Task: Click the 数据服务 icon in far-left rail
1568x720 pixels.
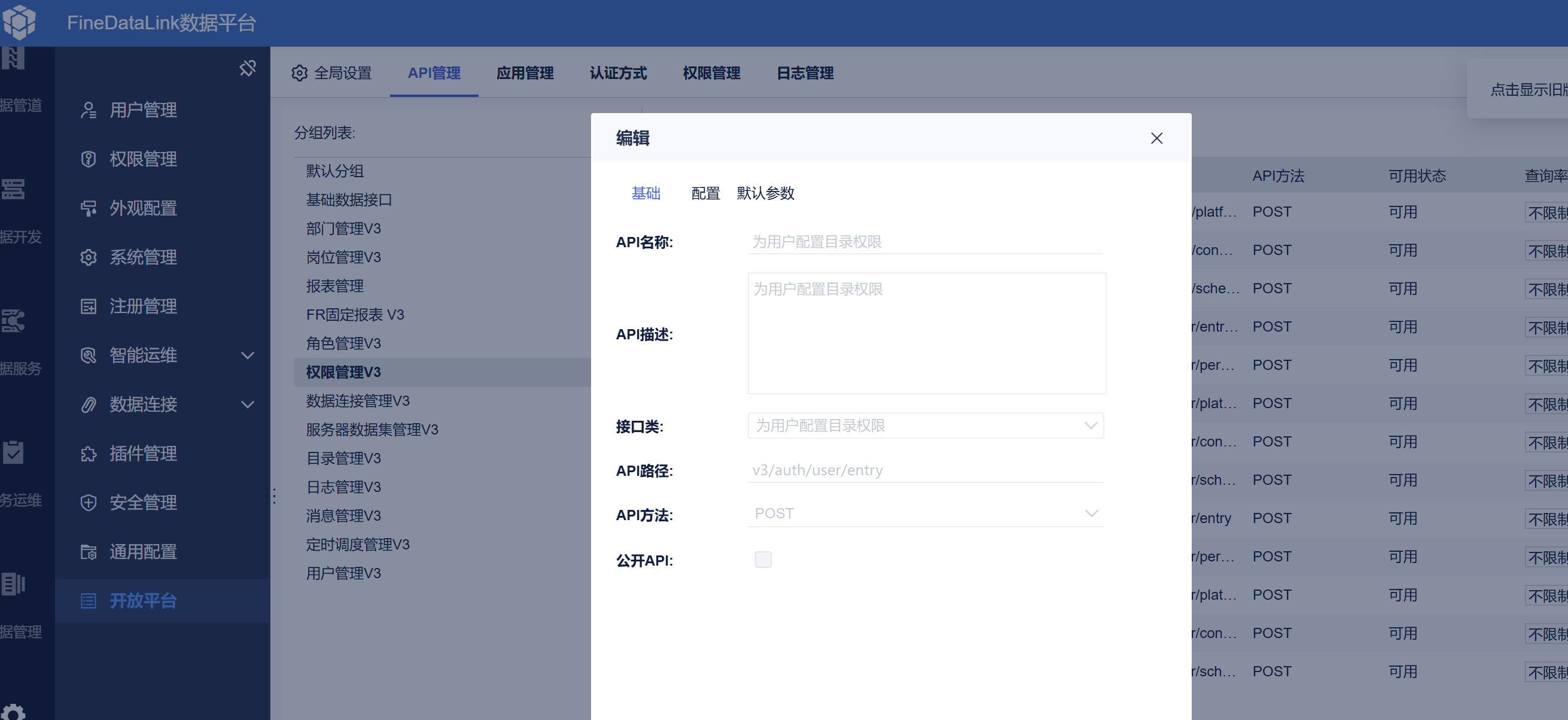Action: coord(13,321)
